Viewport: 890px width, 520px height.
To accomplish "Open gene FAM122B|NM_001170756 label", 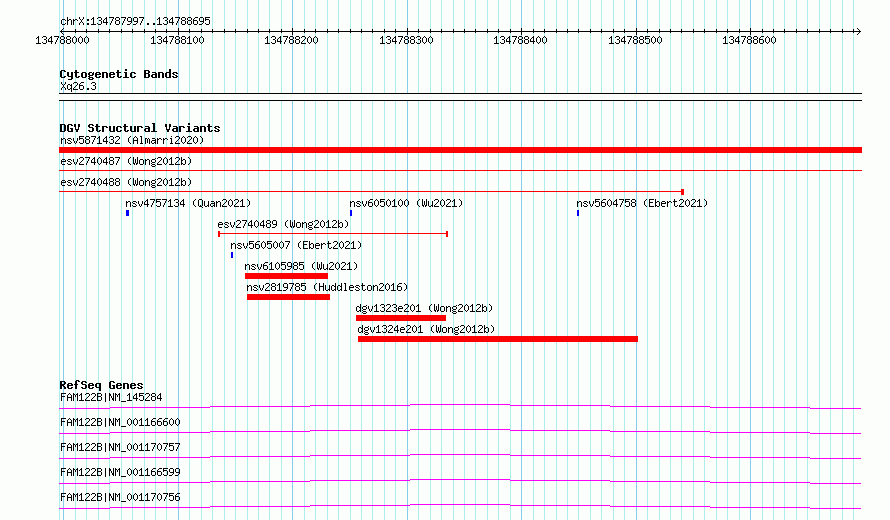I will [120, 497].
